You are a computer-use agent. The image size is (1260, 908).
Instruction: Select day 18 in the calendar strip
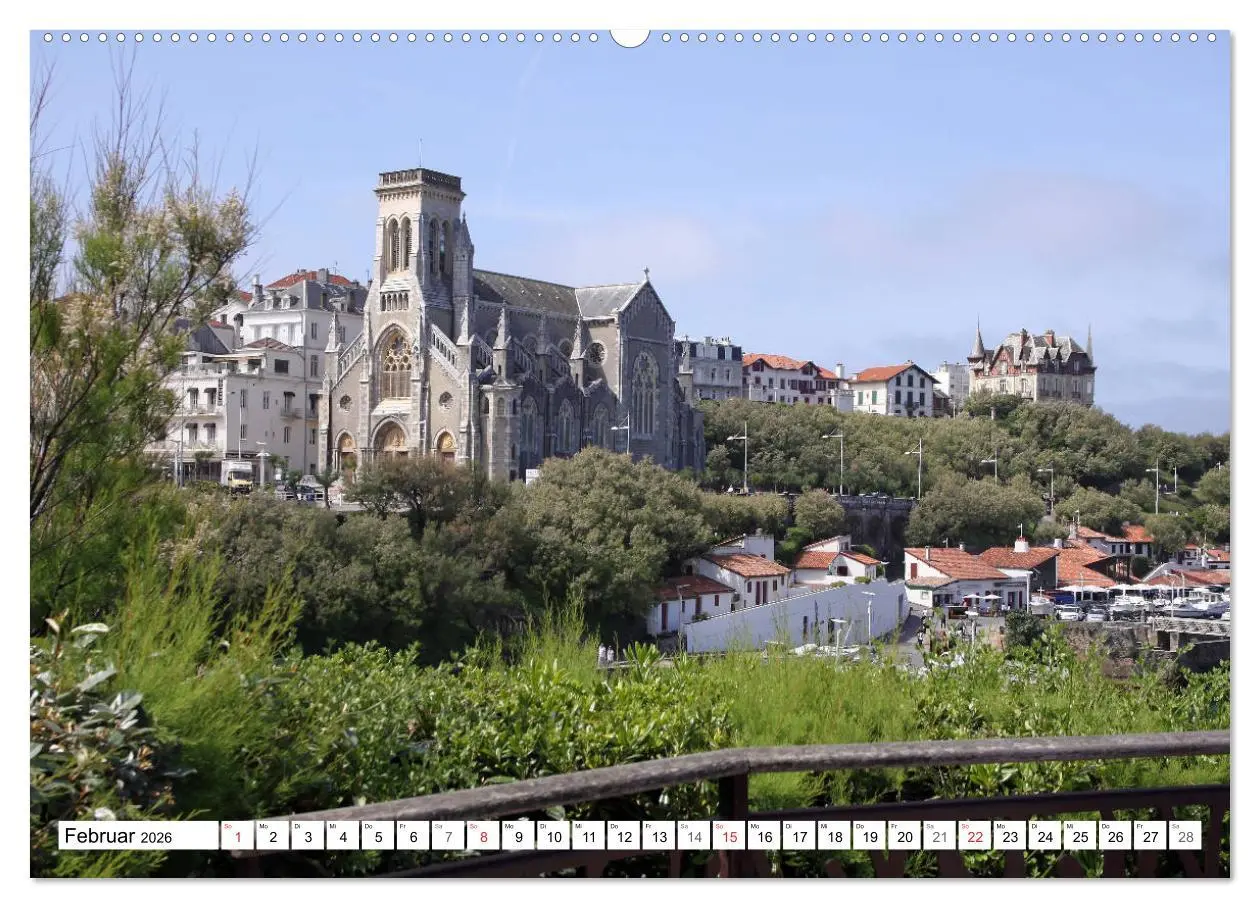pos(833,836)
